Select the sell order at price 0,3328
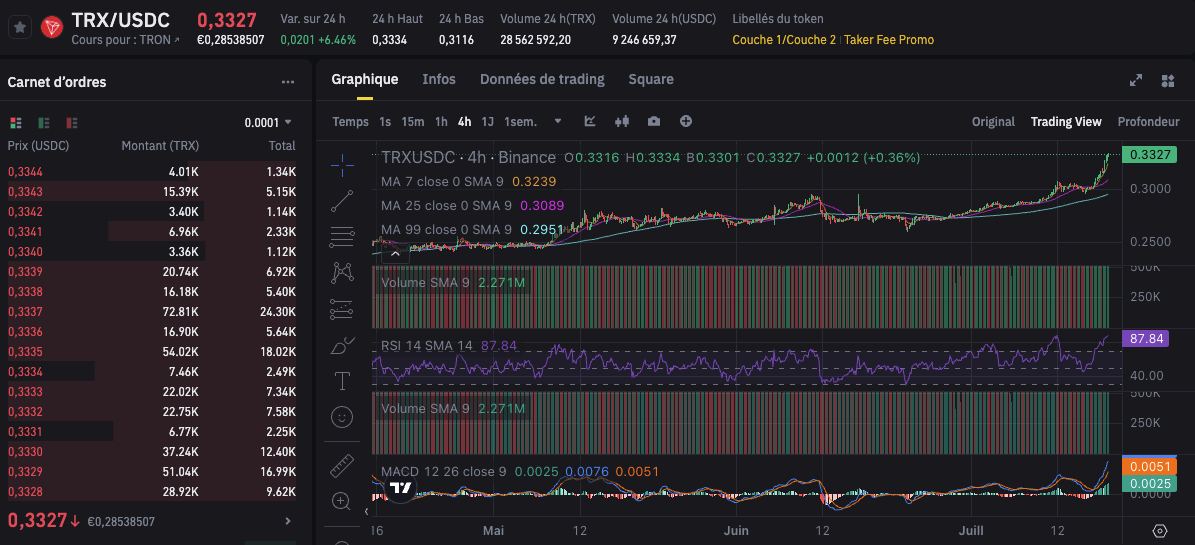Image resolution: width=1195 pixels, height=545 pixels. (152, 492)
